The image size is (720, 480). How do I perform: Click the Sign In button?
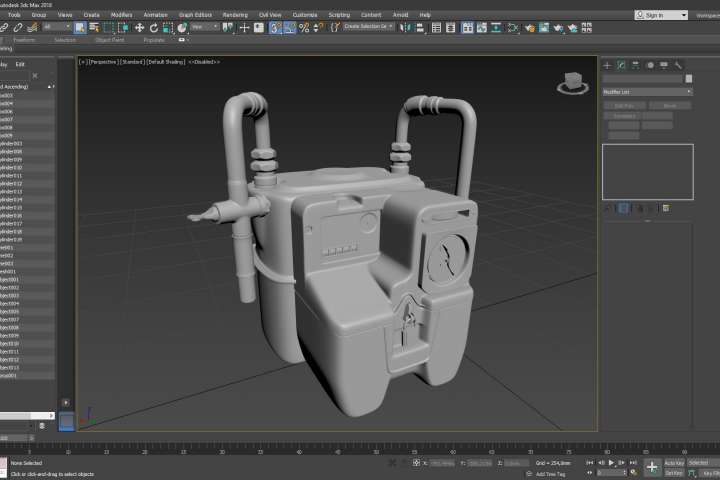click(x=661, y=15)
